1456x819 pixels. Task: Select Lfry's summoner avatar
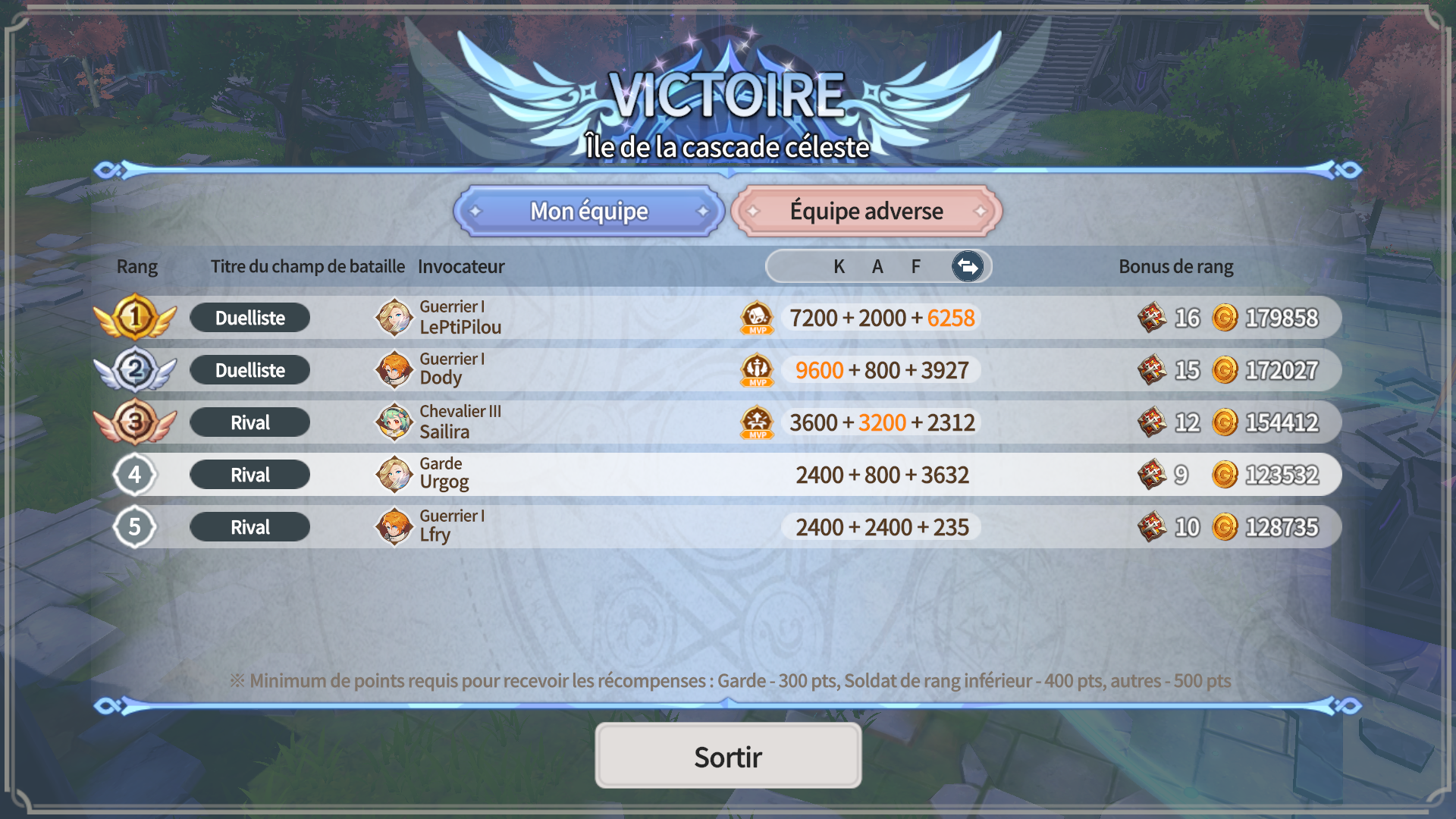(x=394, y=526)
